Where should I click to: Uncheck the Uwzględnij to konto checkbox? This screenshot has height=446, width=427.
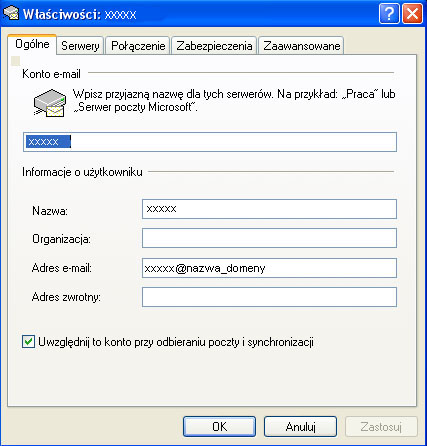point(28,342)
